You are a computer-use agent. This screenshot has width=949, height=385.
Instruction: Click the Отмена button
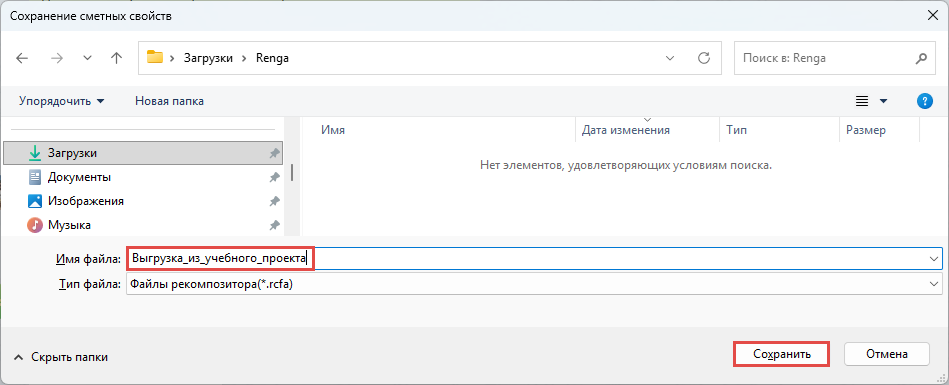click(x=887, y=354)
